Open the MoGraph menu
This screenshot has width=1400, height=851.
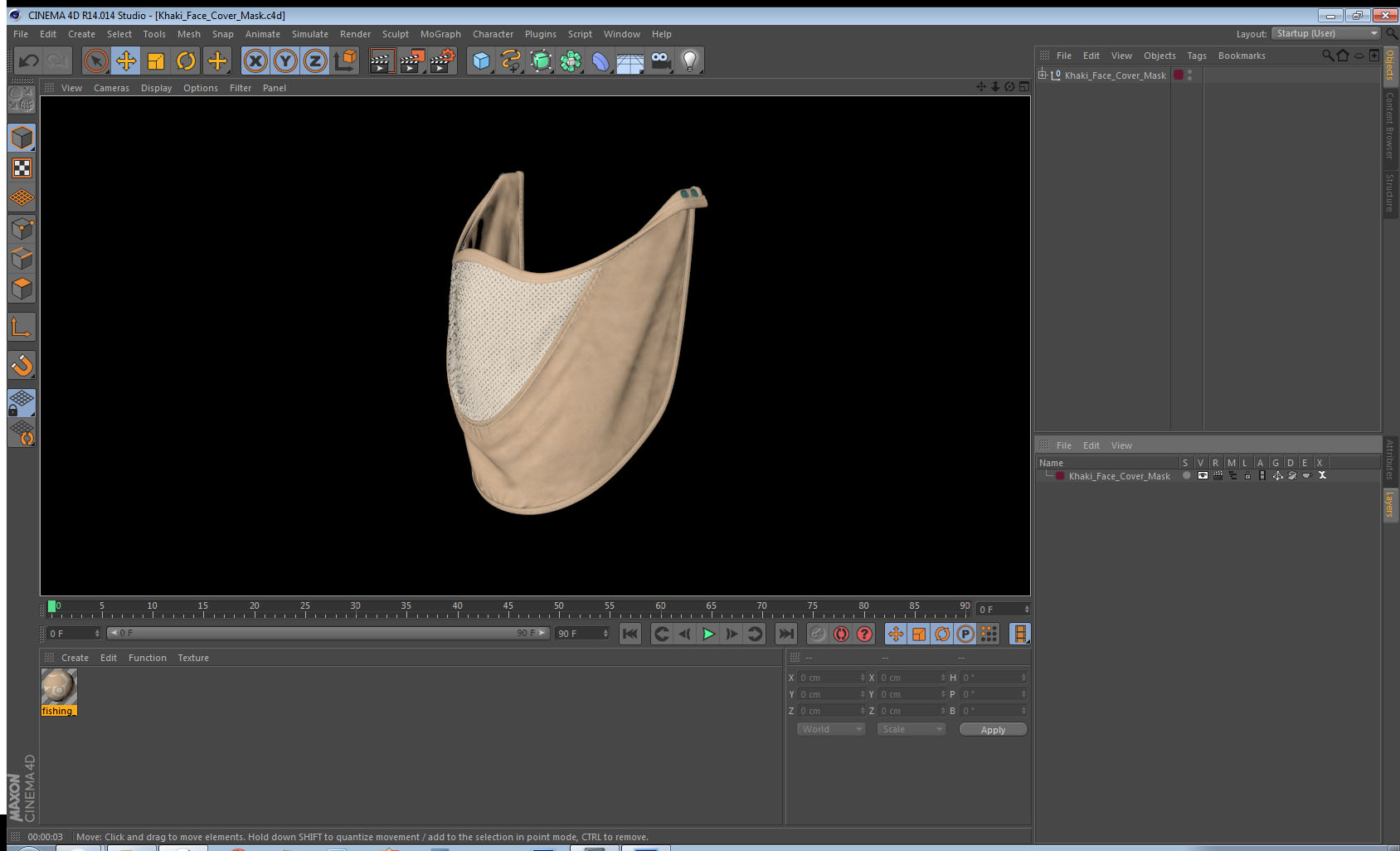[440, 34]
